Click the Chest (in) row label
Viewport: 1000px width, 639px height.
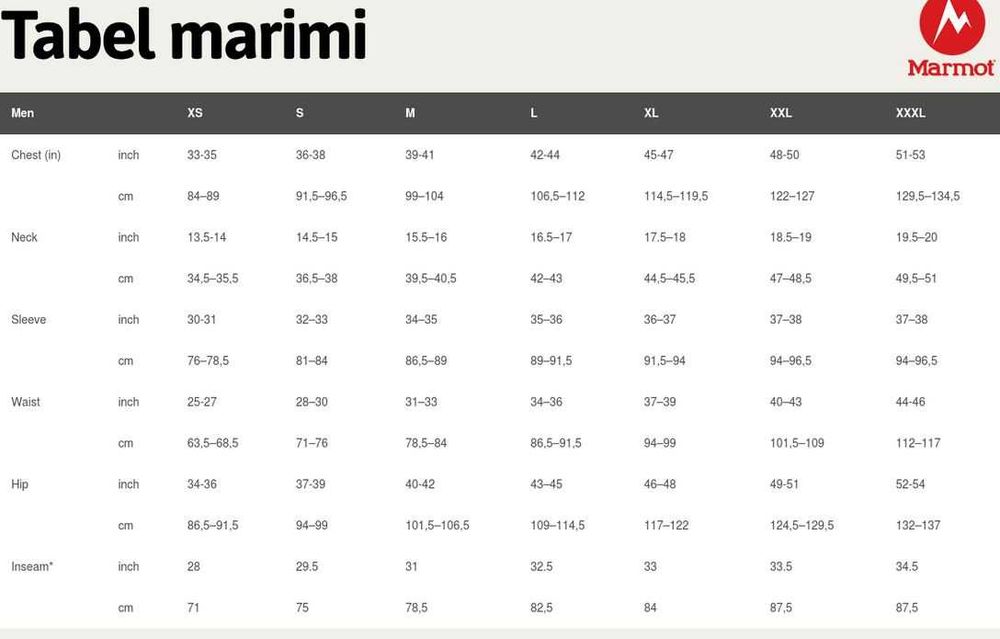pos(36,155)
